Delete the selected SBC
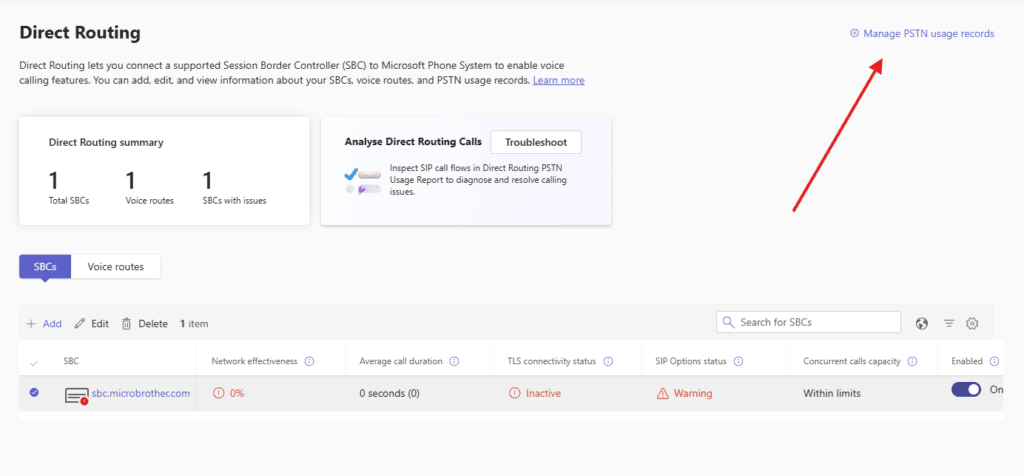 (x=144, y=324)
